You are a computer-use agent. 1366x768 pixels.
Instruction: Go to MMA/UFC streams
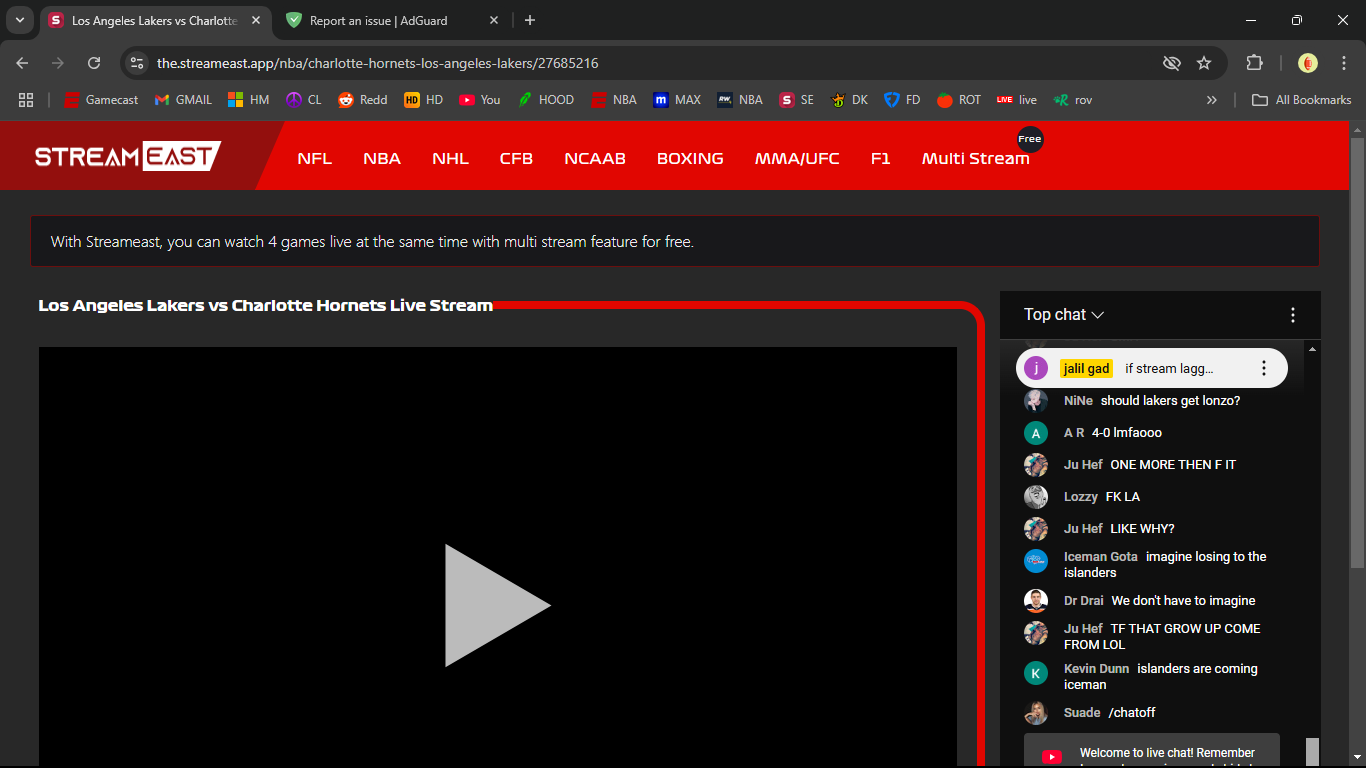(797, 158)
